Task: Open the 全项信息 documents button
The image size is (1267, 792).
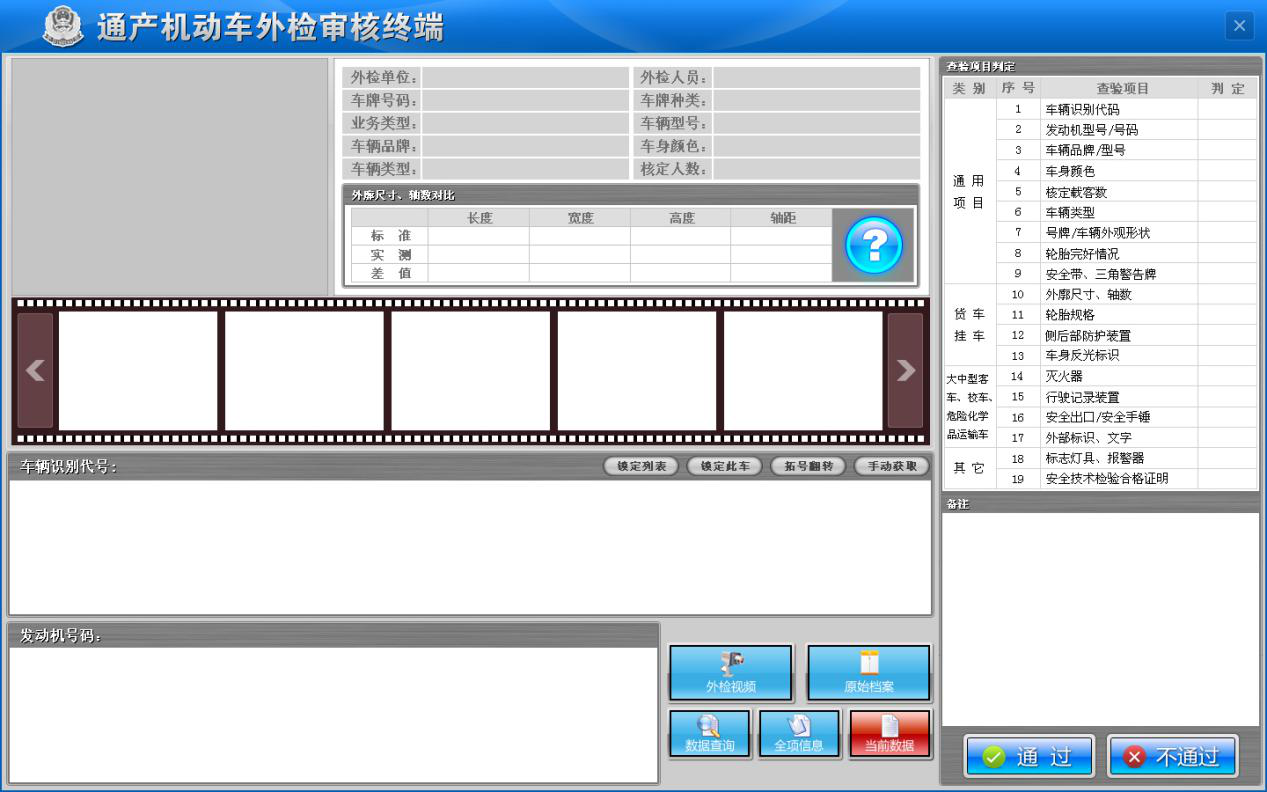Action: (x=798, y=734)
